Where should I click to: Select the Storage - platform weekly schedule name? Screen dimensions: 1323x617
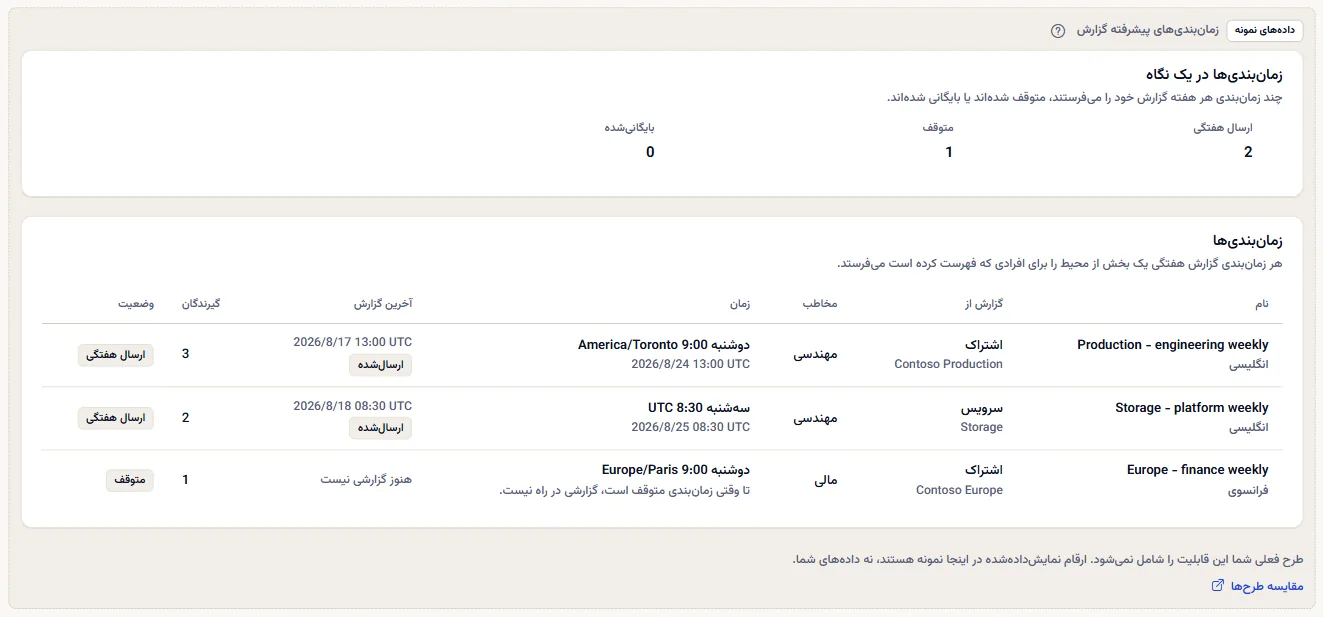point(1192,408)
